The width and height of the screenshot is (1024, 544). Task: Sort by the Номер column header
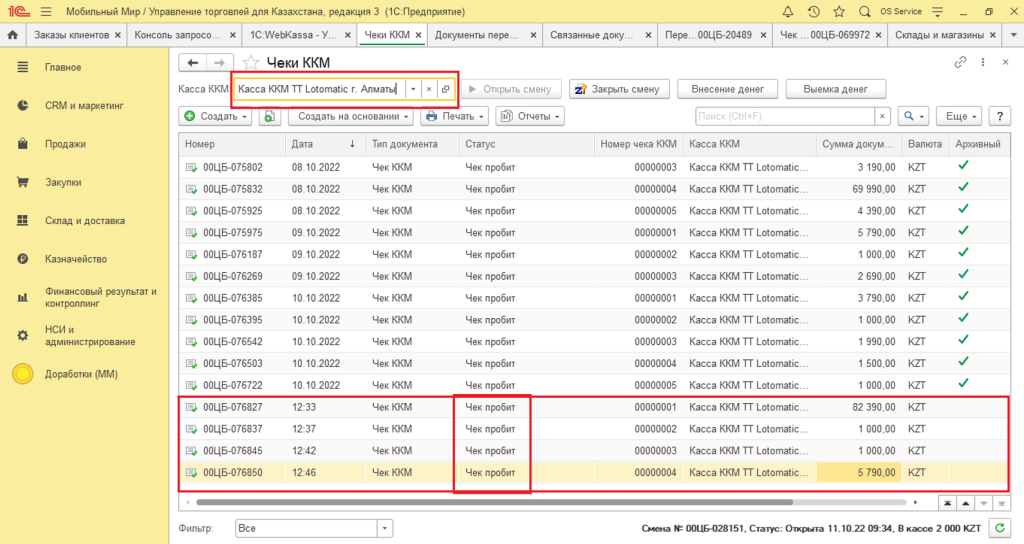point(232,144)
